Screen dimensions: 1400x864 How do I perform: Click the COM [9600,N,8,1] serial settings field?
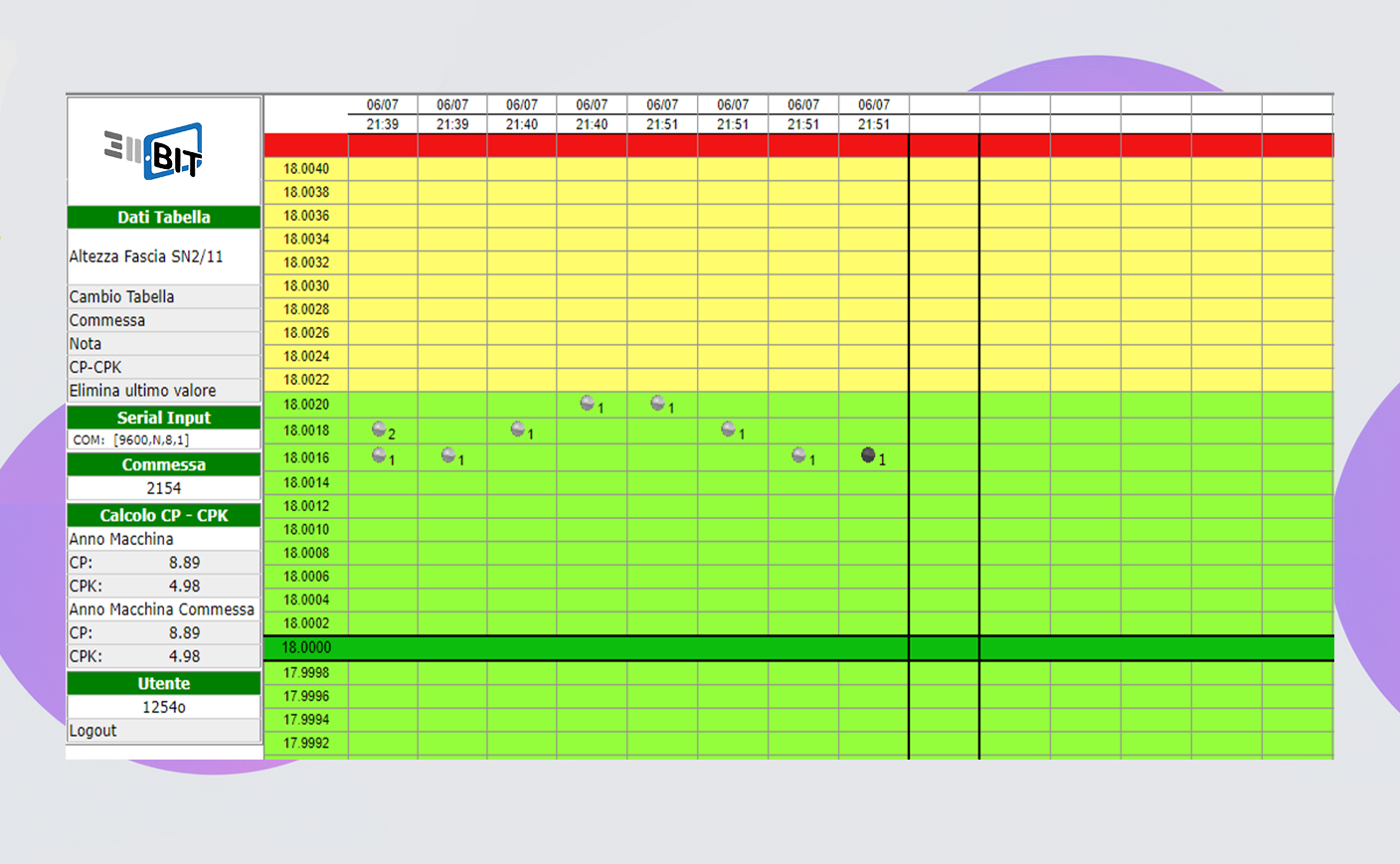pos(164,439)
